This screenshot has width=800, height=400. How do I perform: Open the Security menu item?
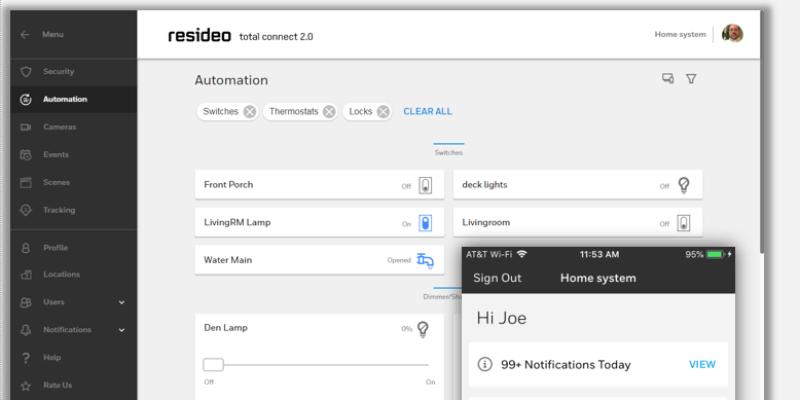(x=58, y=72)
